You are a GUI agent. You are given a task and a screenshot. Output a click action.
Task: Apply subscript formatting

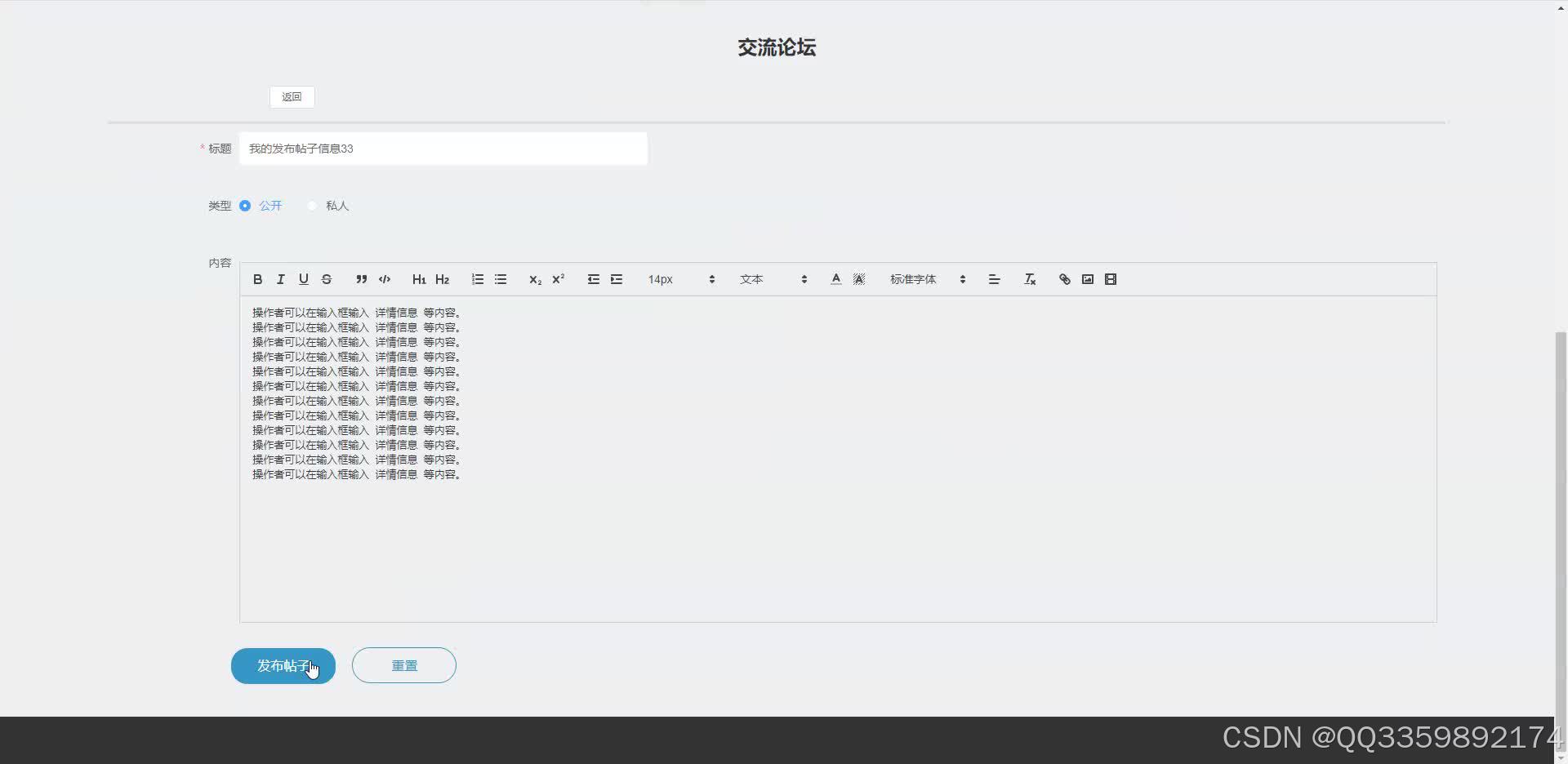(535, 279)
